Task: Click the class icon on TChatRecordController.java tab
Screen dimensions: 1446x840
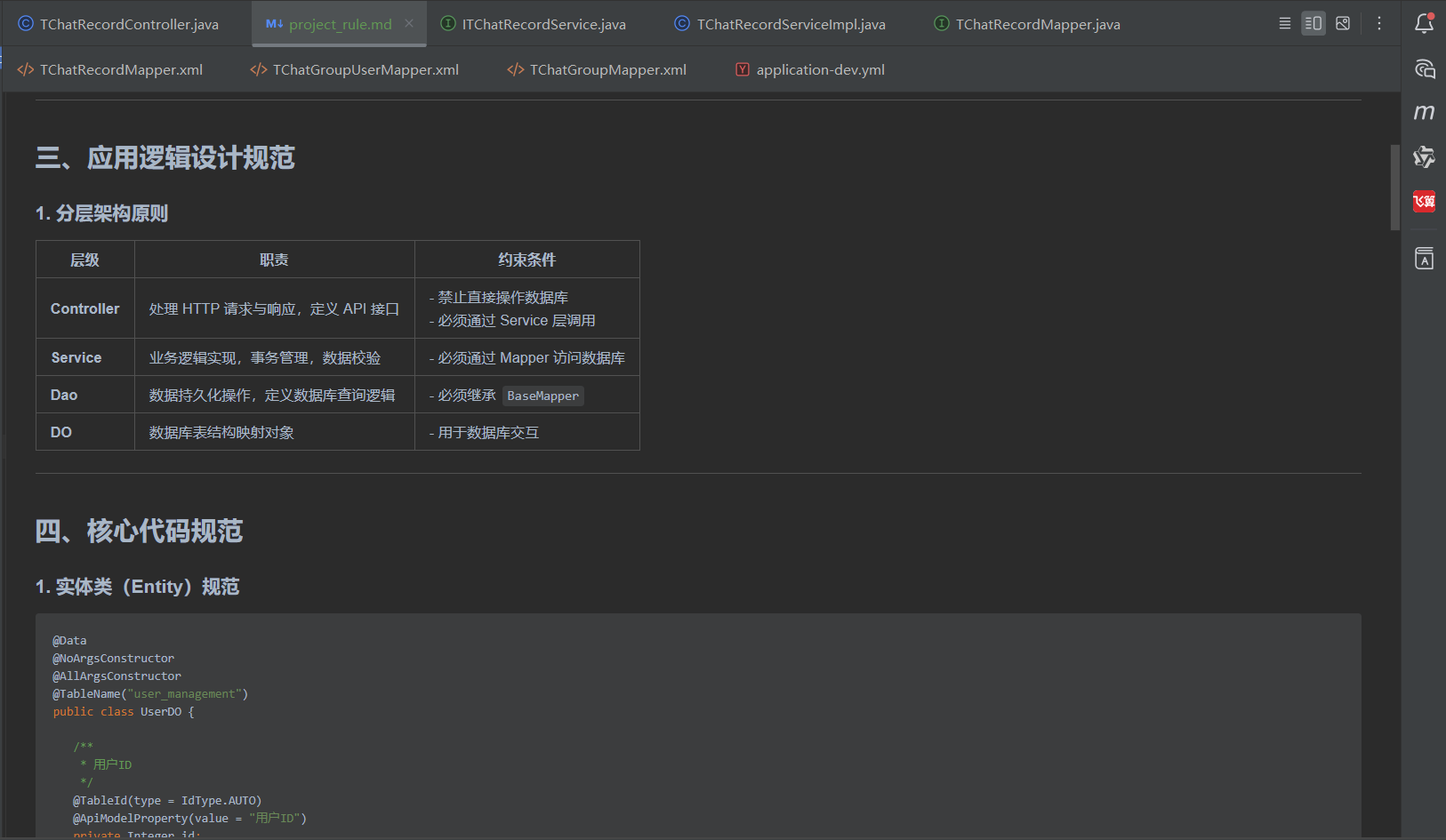Action: (x=24, y=24)
